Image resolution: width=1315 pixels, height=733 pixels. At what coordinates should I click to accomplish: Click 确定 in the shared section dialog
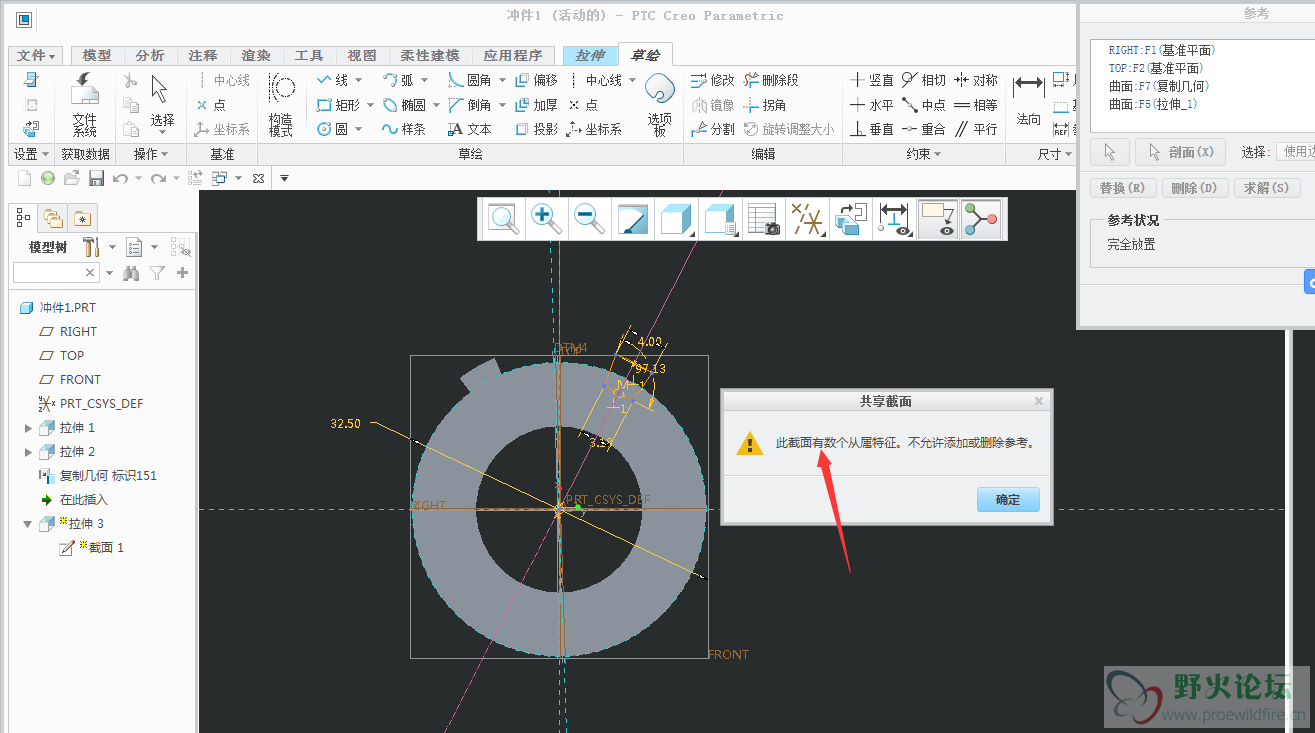(1008, 500)
